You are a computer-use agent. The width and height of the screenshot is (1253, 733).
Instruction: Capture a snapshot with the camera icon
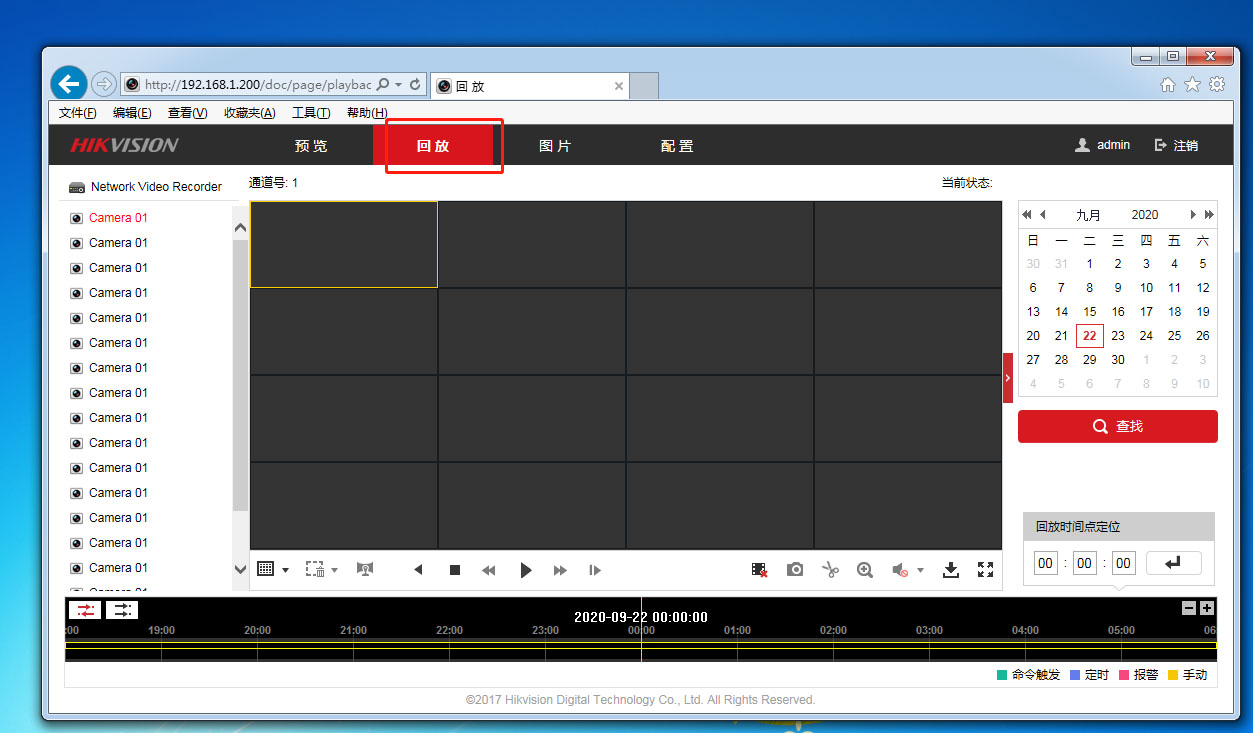[x=795, y=570]
